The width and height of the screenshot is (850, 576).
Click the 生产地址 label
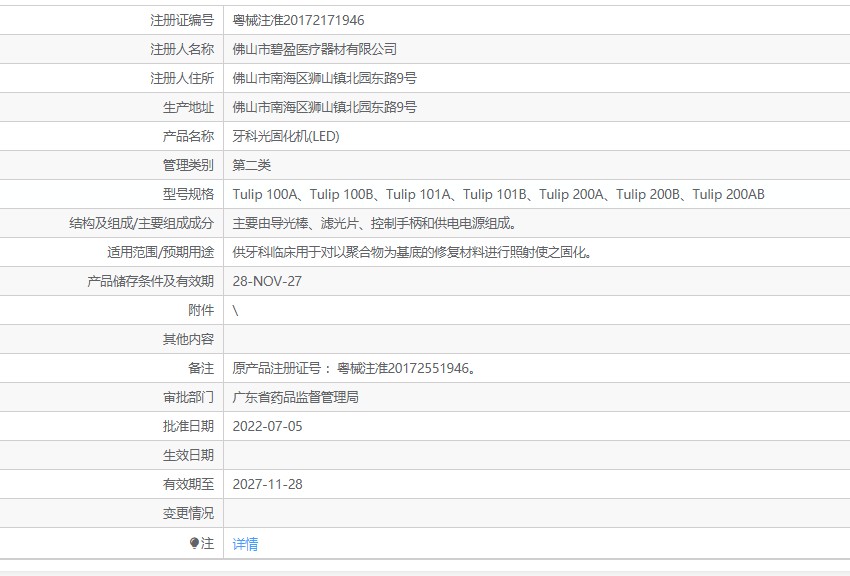point(189,107)
